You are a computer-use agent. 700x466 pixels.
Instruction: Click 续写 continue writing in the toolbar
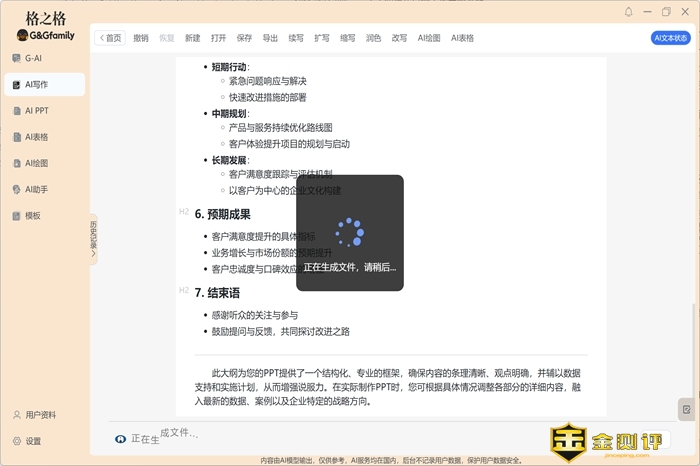click(296, 38)
